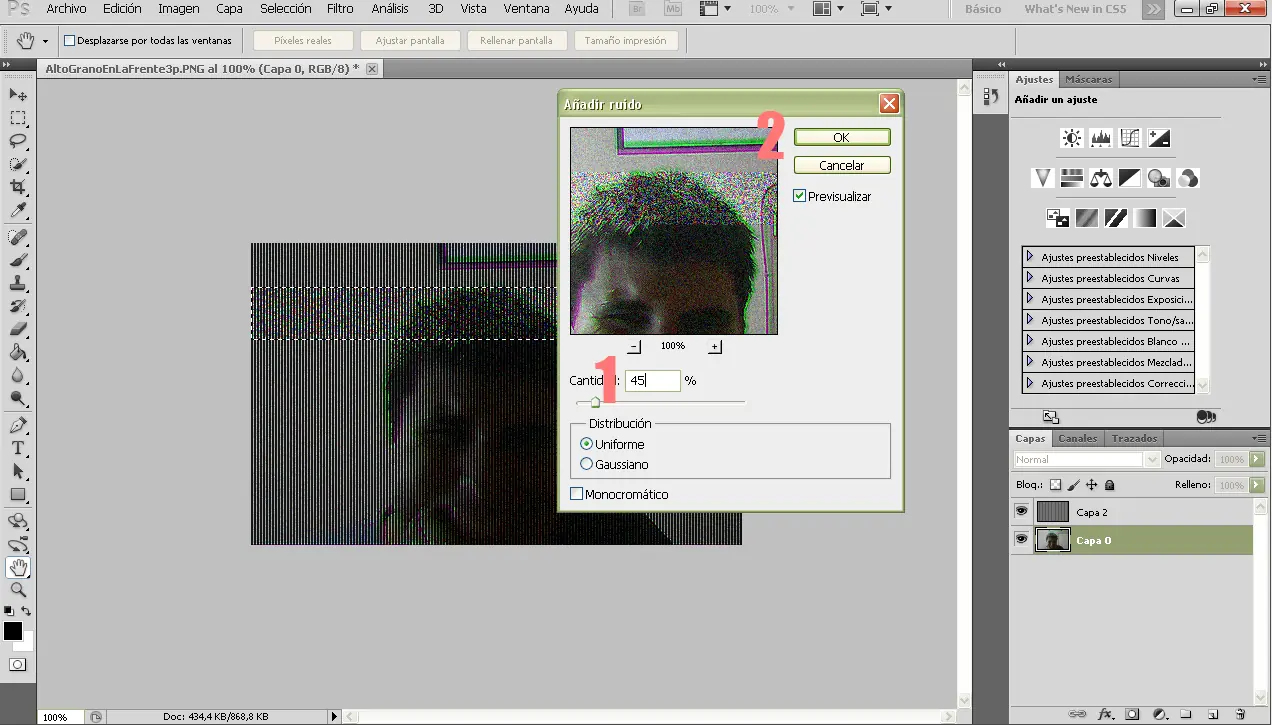This screenshot has height=725, width=1272.
Task: Add a Brightness/Contrast adjustment
Action: click(x=1072, y=138)
